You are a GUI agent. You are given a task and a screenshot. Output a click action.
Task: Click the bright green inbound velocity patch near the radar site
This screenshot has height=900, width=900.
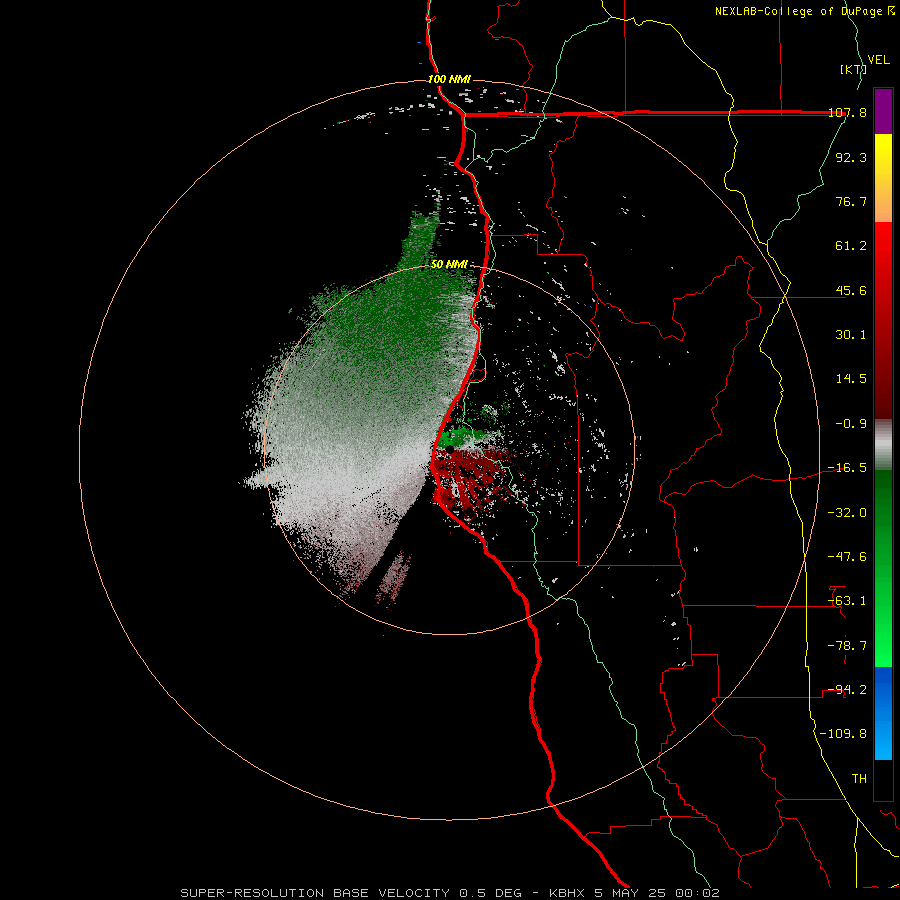[x=459, y=437]
